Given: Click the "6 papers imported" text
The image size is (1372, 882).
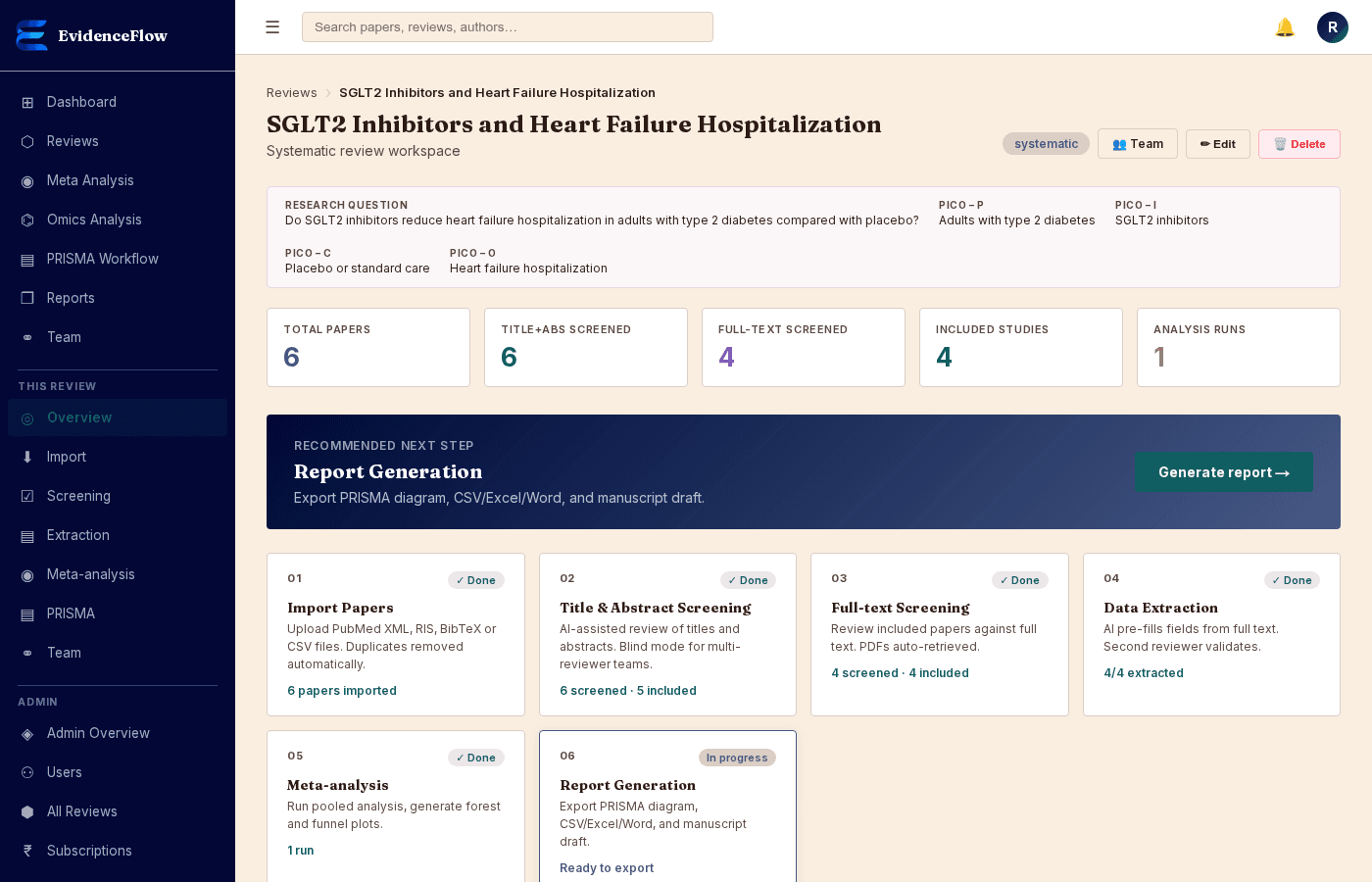Looking at the screenshot, I should (342, 691).
